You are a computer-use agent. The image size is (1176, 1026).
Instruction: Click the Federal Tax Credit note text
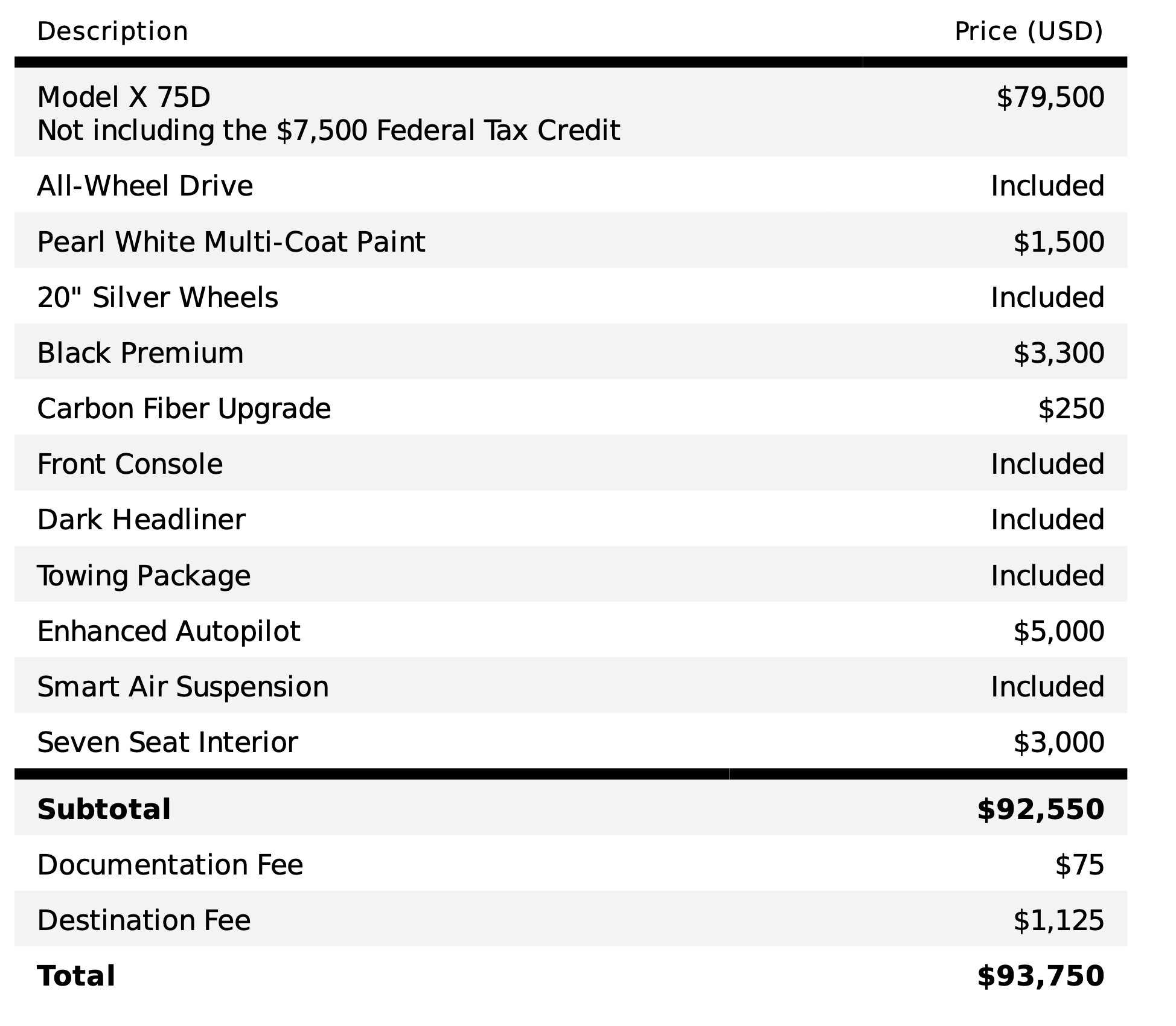tap(328, 130)
